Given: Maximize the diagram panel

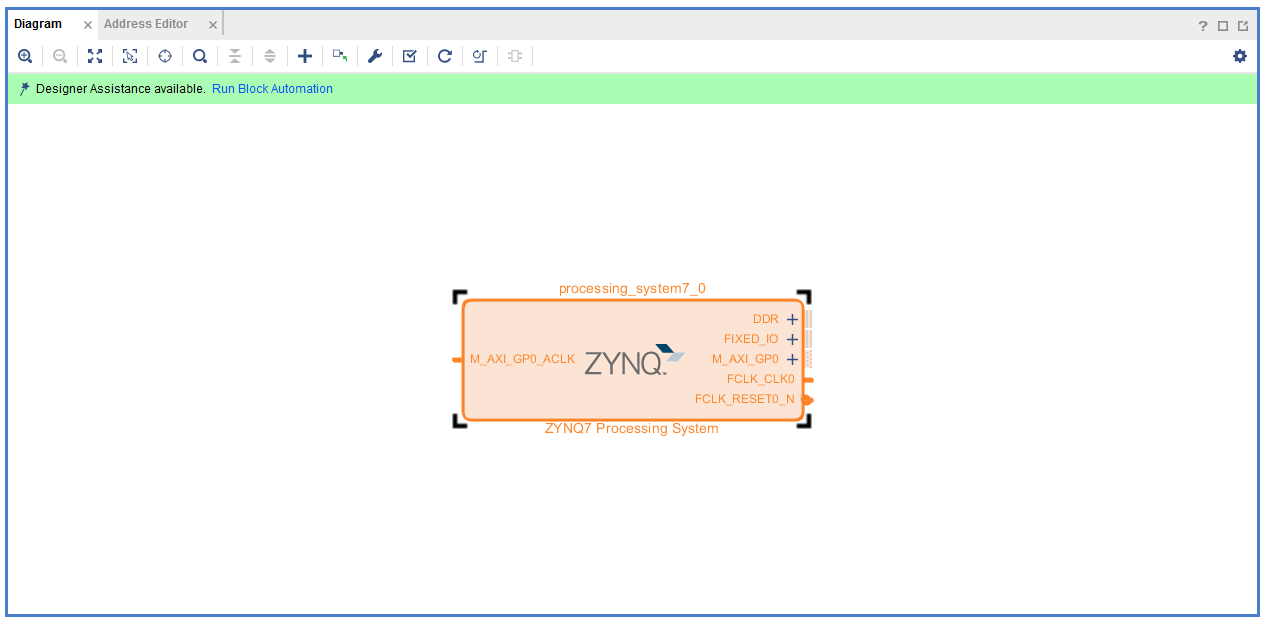Looking at the screenshot, I should (x=1222, y=26).
